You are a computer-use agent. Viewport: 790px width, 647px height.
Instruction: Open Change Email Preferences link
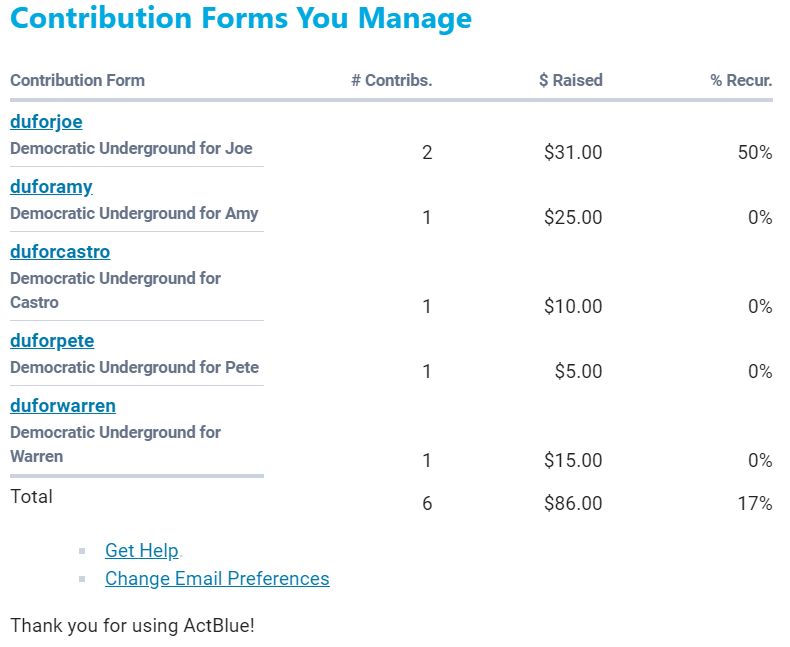coord(217,579)
